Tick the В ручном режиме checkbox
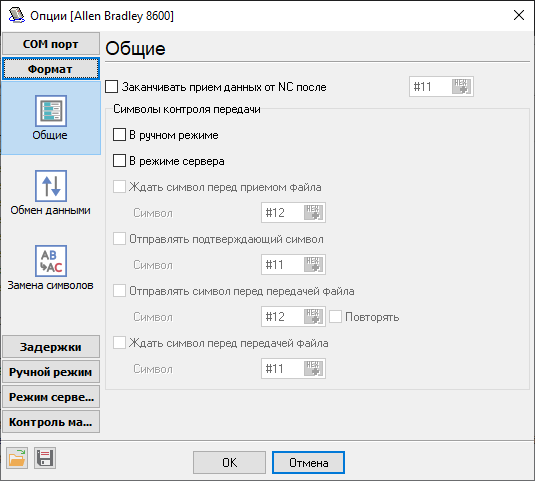This screenshot has width=535, height=481. tap(119, 135)
